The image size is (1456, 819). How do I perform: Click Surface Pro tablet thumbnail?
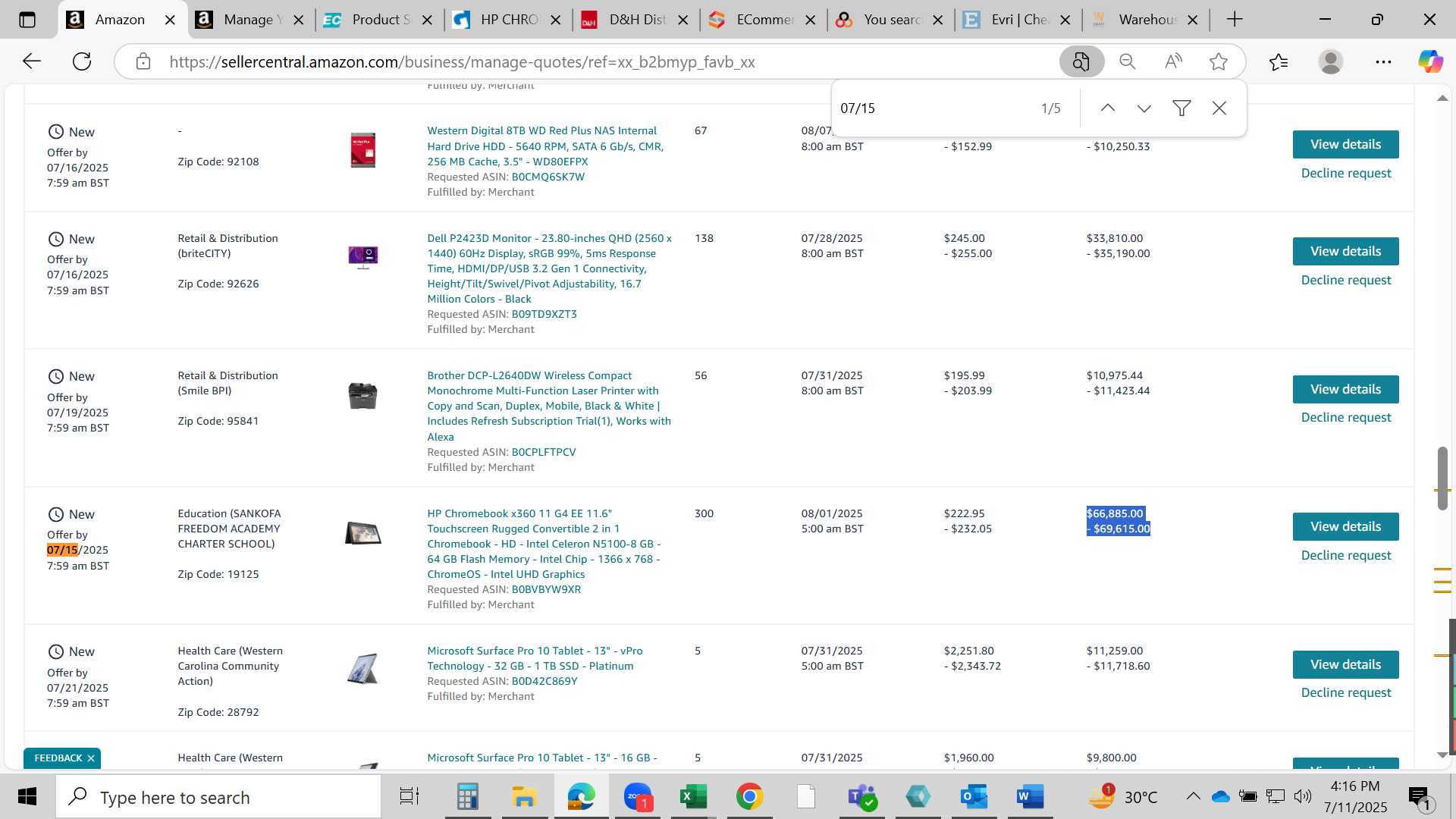pos(362,669)
